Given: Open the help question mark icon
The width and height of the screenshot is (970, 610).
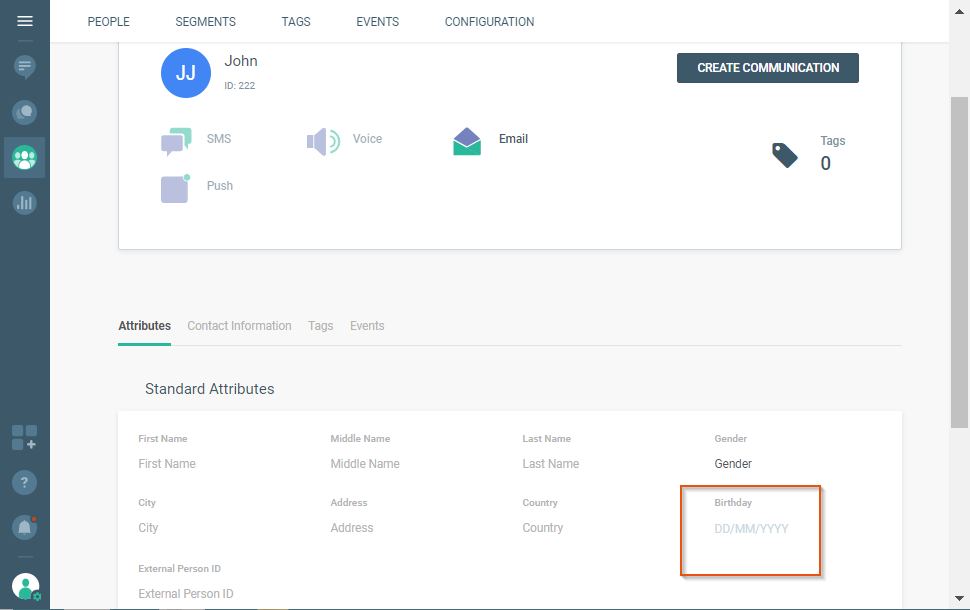Looking at the screenshot, I should (25, 482).
